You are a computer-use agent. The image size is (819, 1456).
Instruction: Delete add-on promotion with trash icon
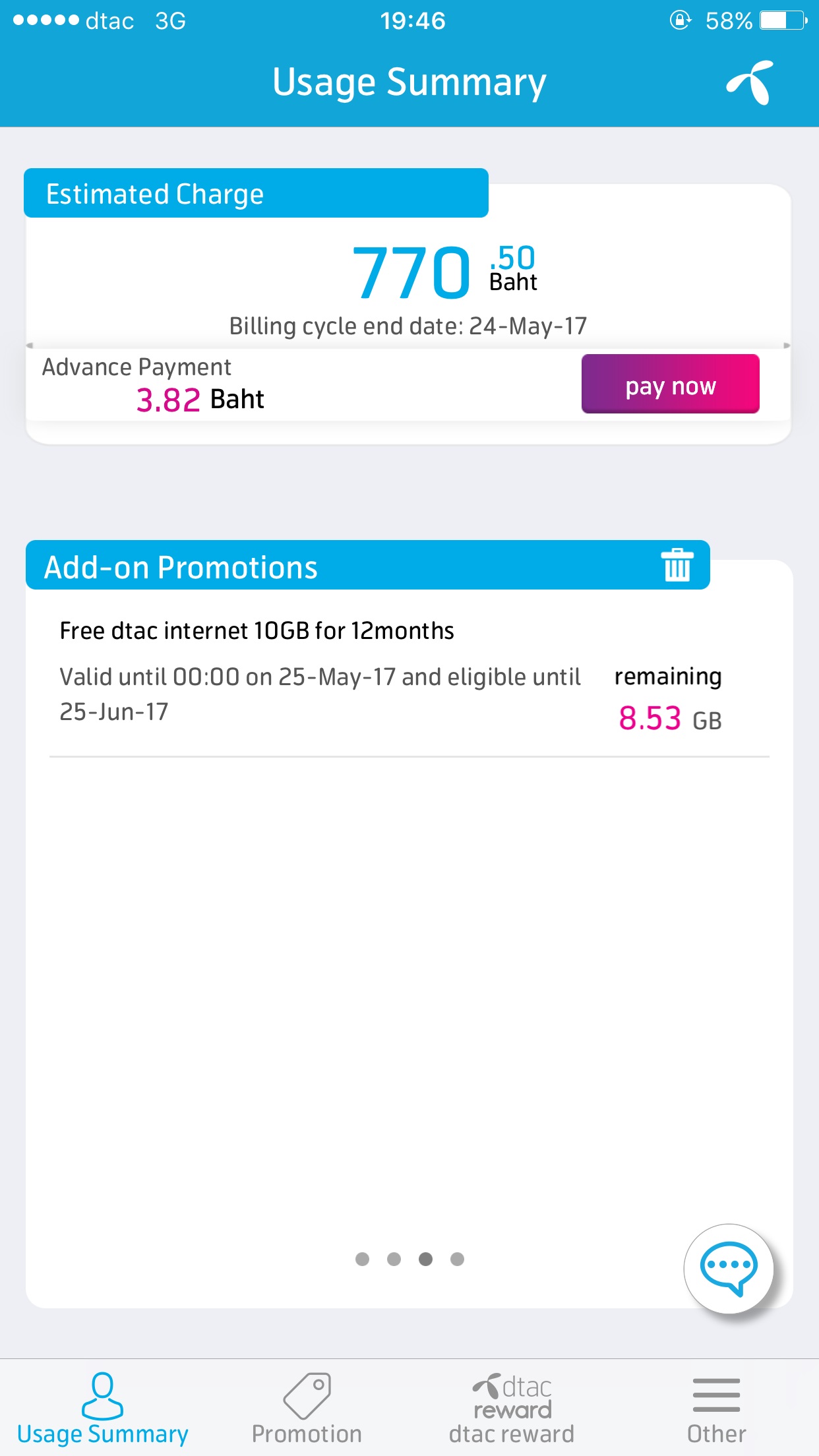(x=677, y=565)
